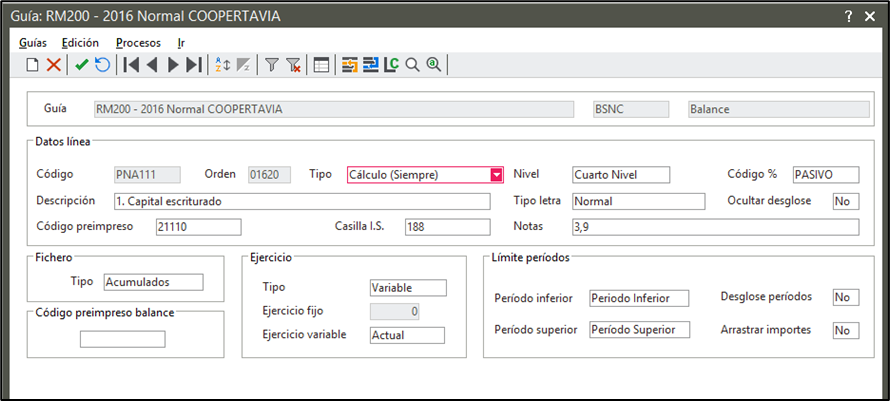This screenshot has width=890, height=401.
Task: Click the Tipo combo box text Cálculo (Siempre)
Action: [x=394, y=175]
